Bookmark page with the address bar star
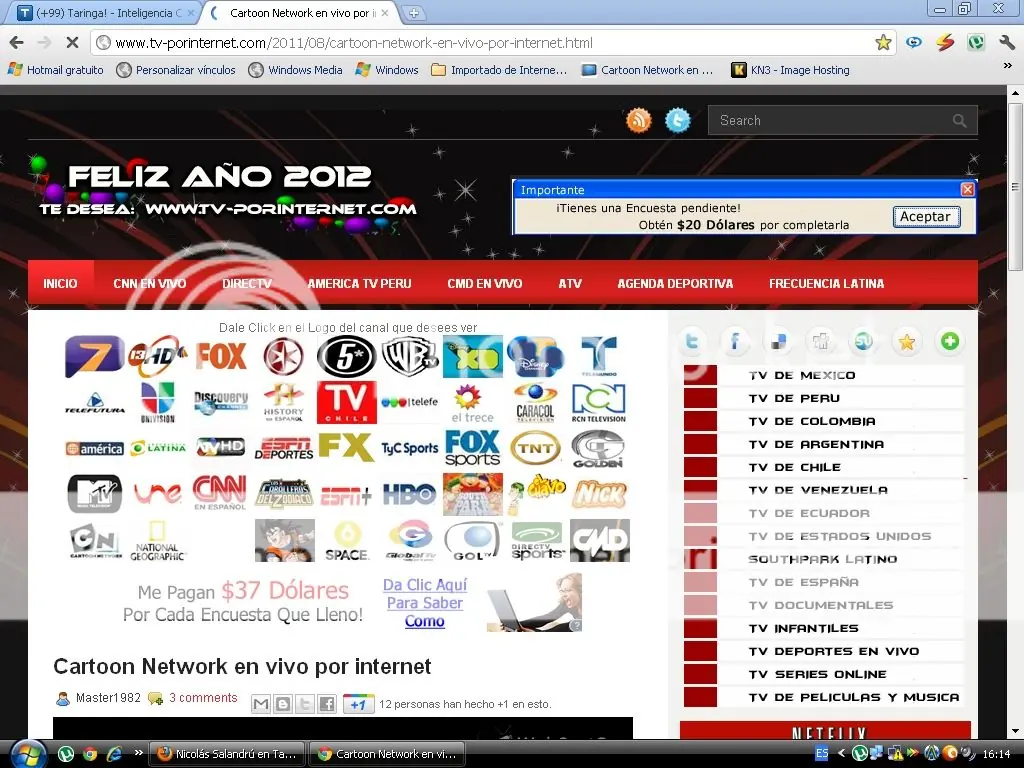This screenshot has width=1024, height=768. 883,43
